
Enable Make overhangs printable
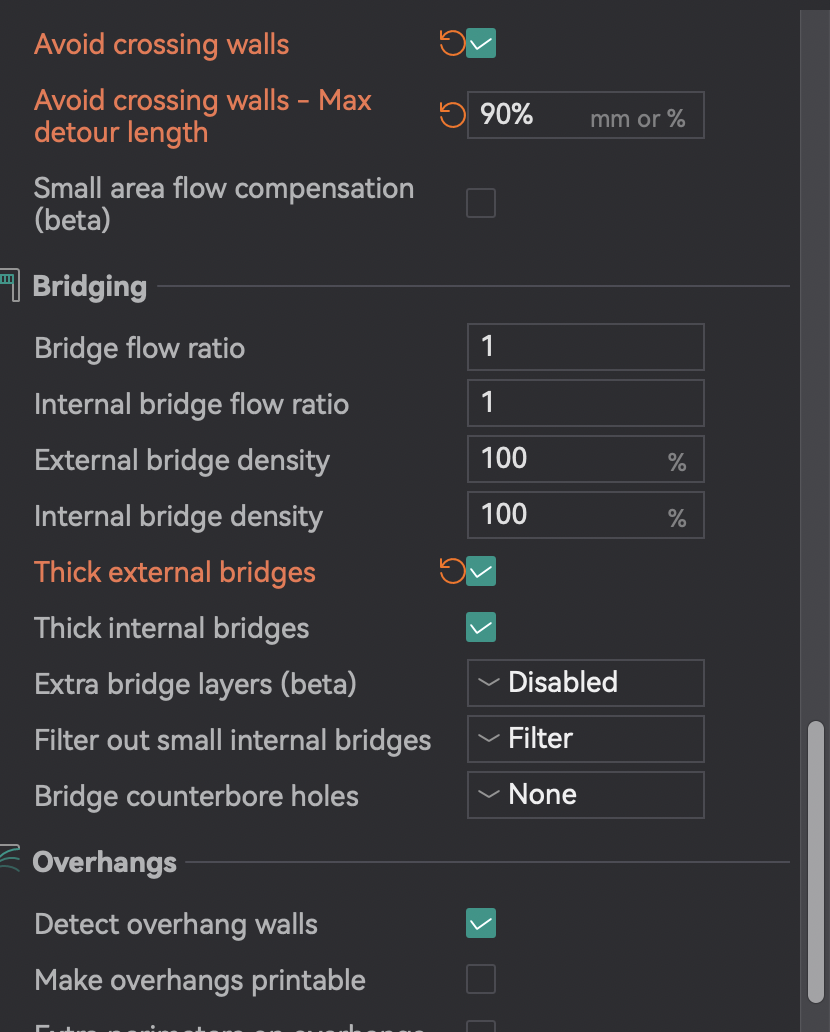click(481, 979)
